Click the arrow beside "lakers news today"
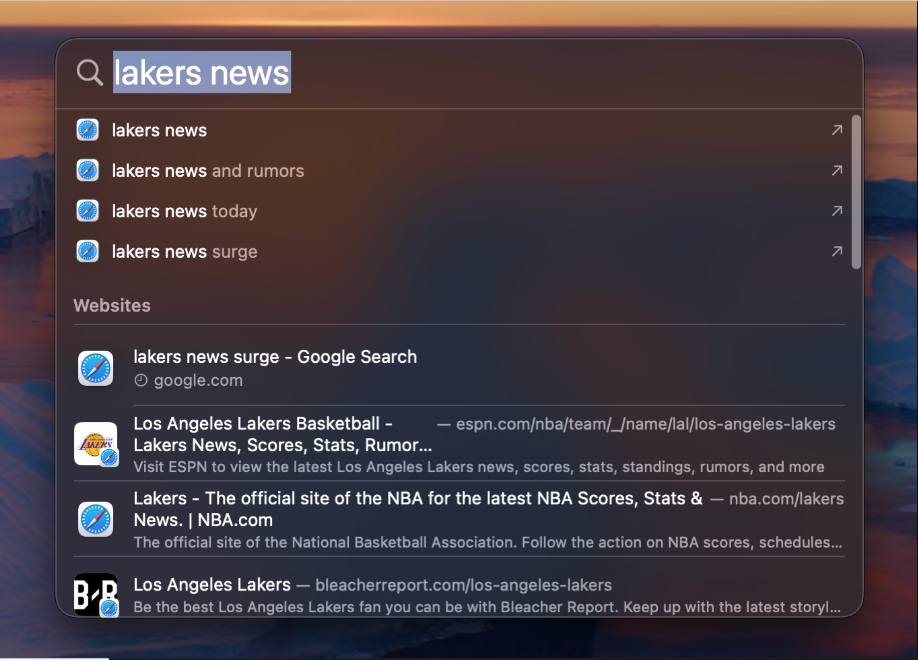This screenshot has height=660, width=918. click(x=838, y=211)
